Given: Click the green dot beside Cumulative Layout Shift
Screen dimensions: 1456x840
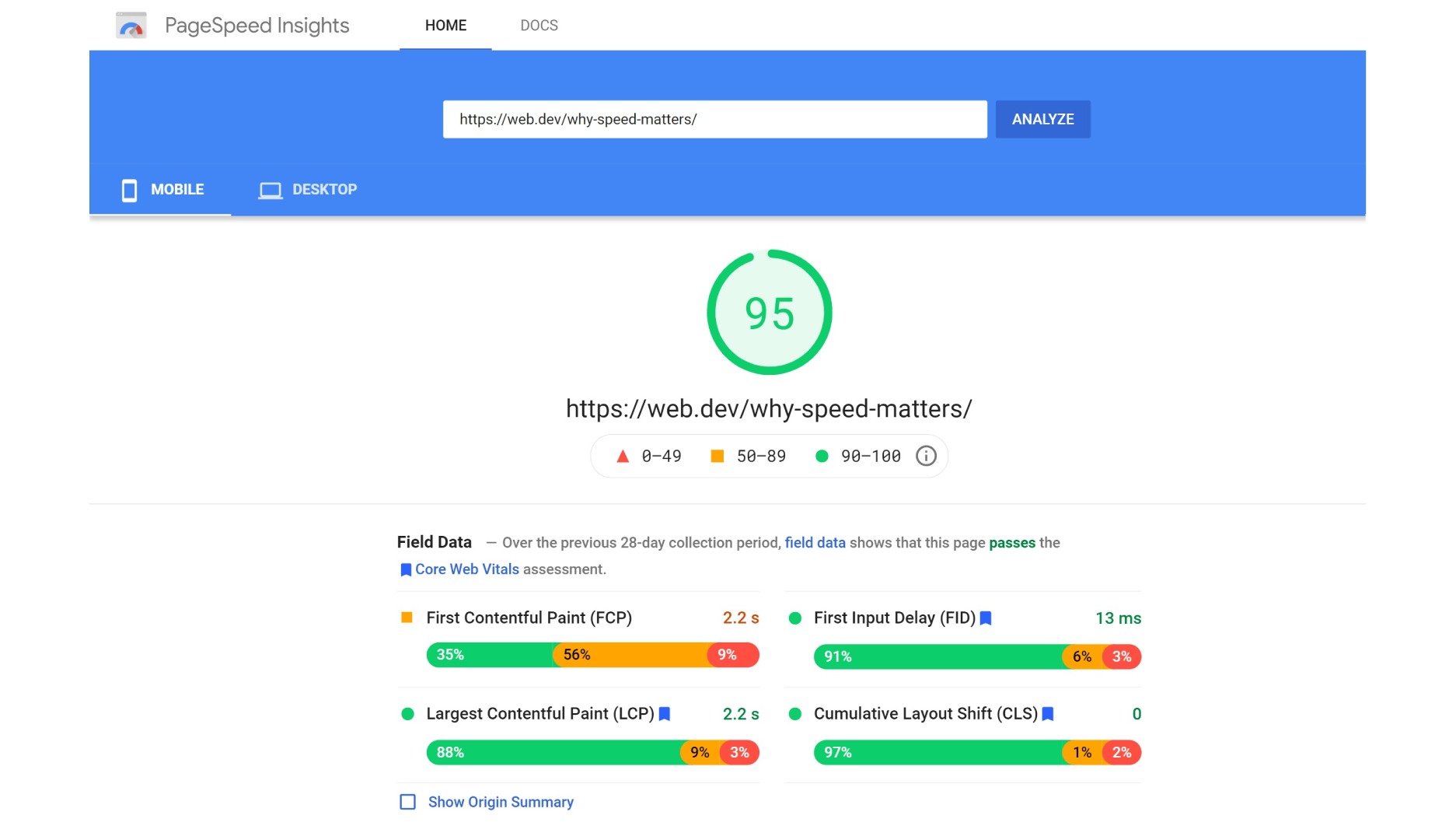Looking at the screenshot, I should (794, 714).
